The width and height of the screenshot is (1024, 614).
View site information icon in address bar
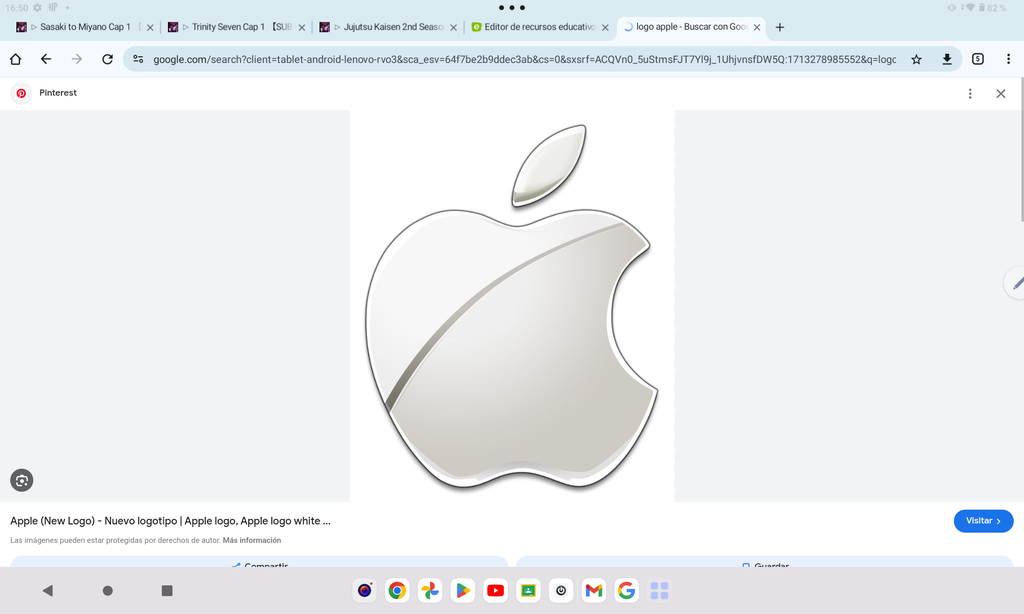click(138, 59)
